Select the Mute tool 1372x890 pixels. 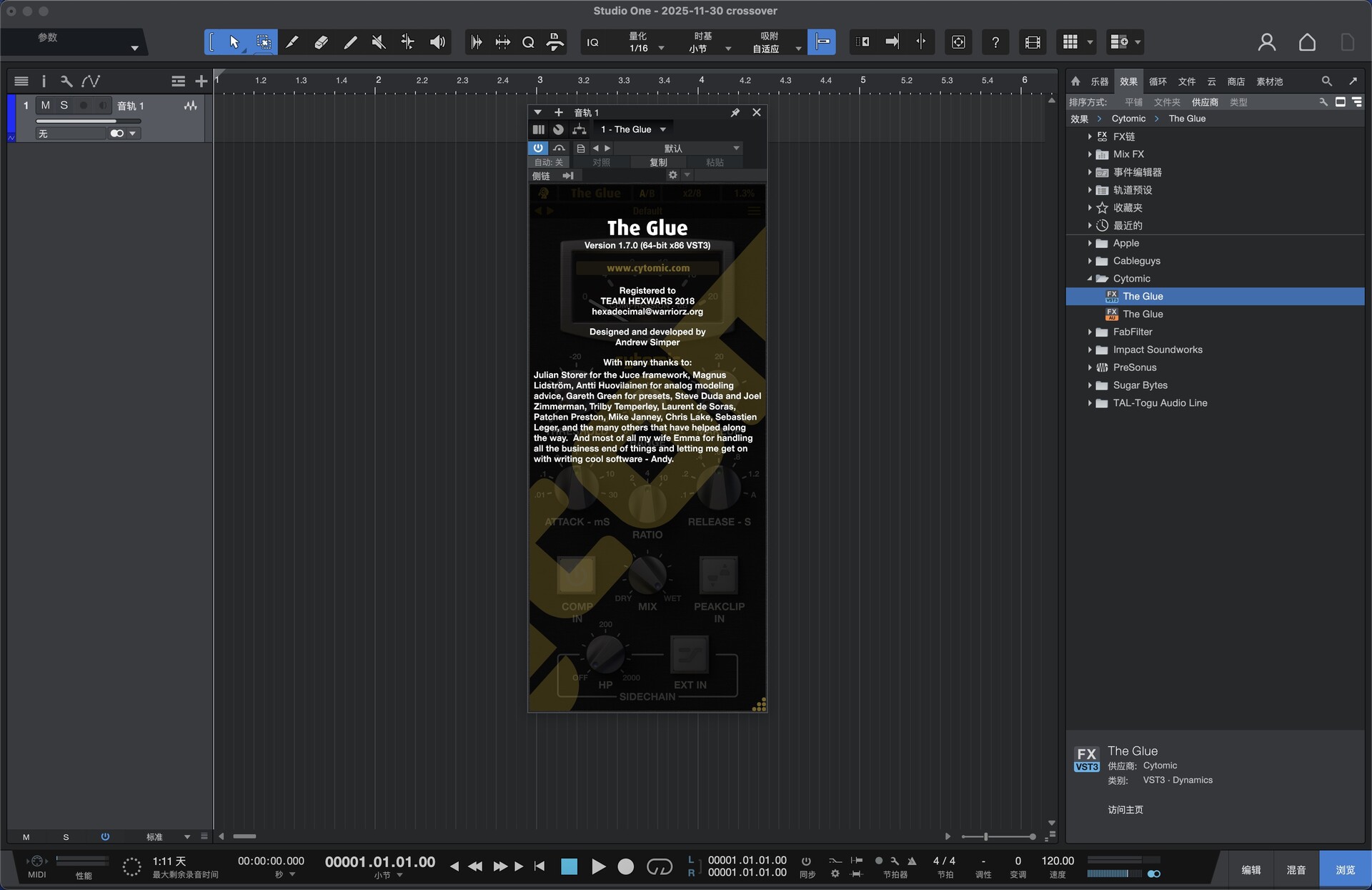click(377, 41)
